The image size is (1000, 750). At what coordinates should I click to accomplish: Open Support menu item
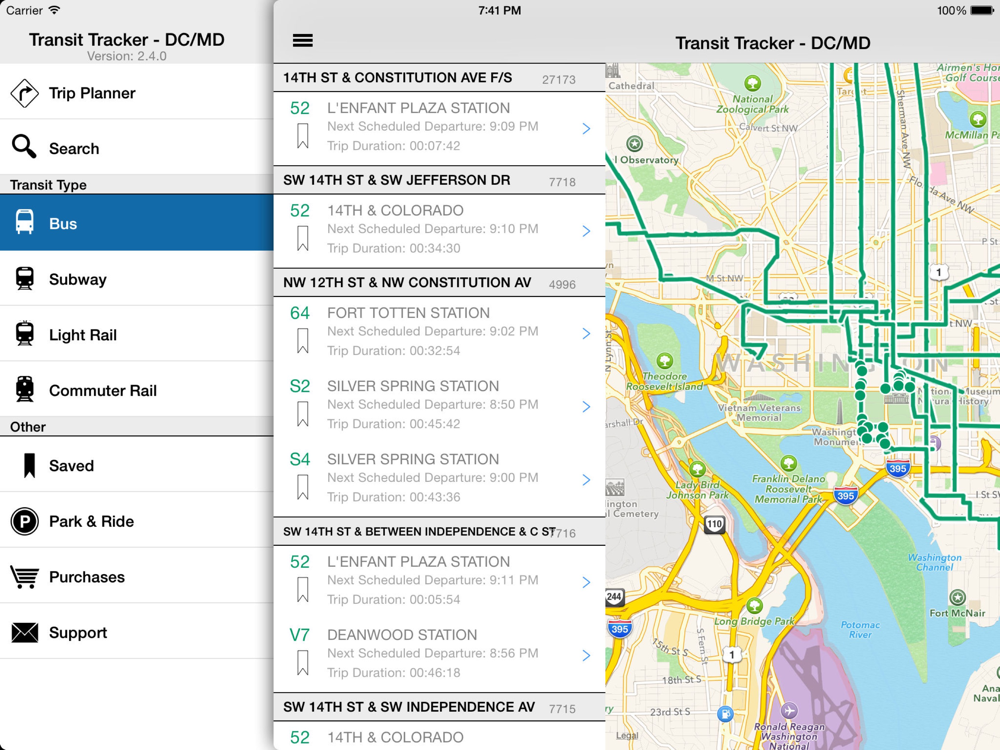136,632
